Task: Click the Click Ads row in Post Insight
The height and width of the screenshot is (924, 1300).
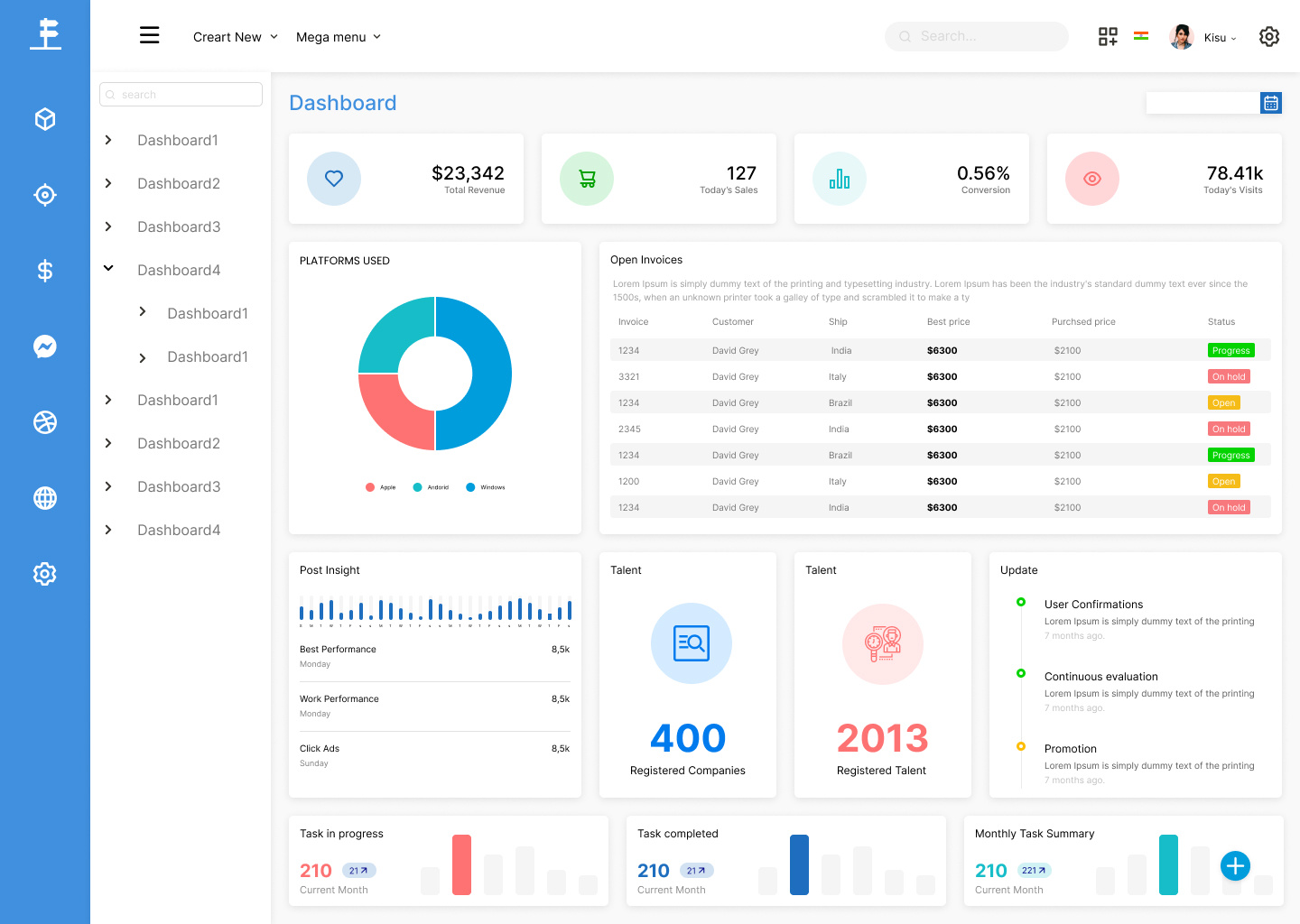Action: (434, 755)
